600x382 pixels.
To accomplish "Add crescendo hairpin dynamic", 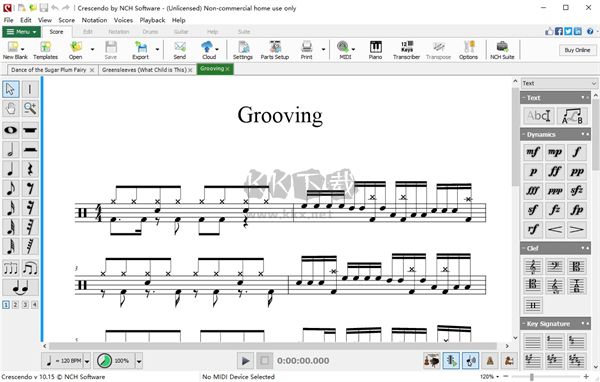I will [x=554, y=229].
